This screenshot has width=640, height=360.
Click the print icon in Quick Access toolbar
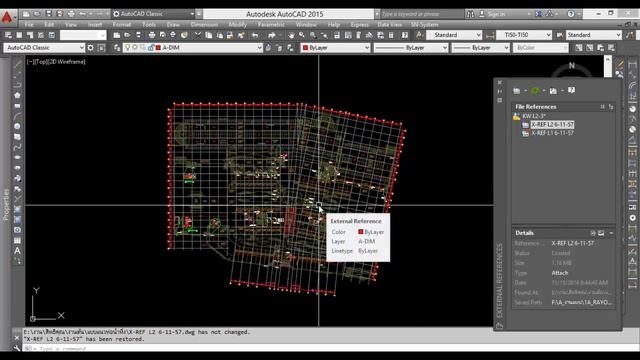pyautogui.click(x=71, y=14)
